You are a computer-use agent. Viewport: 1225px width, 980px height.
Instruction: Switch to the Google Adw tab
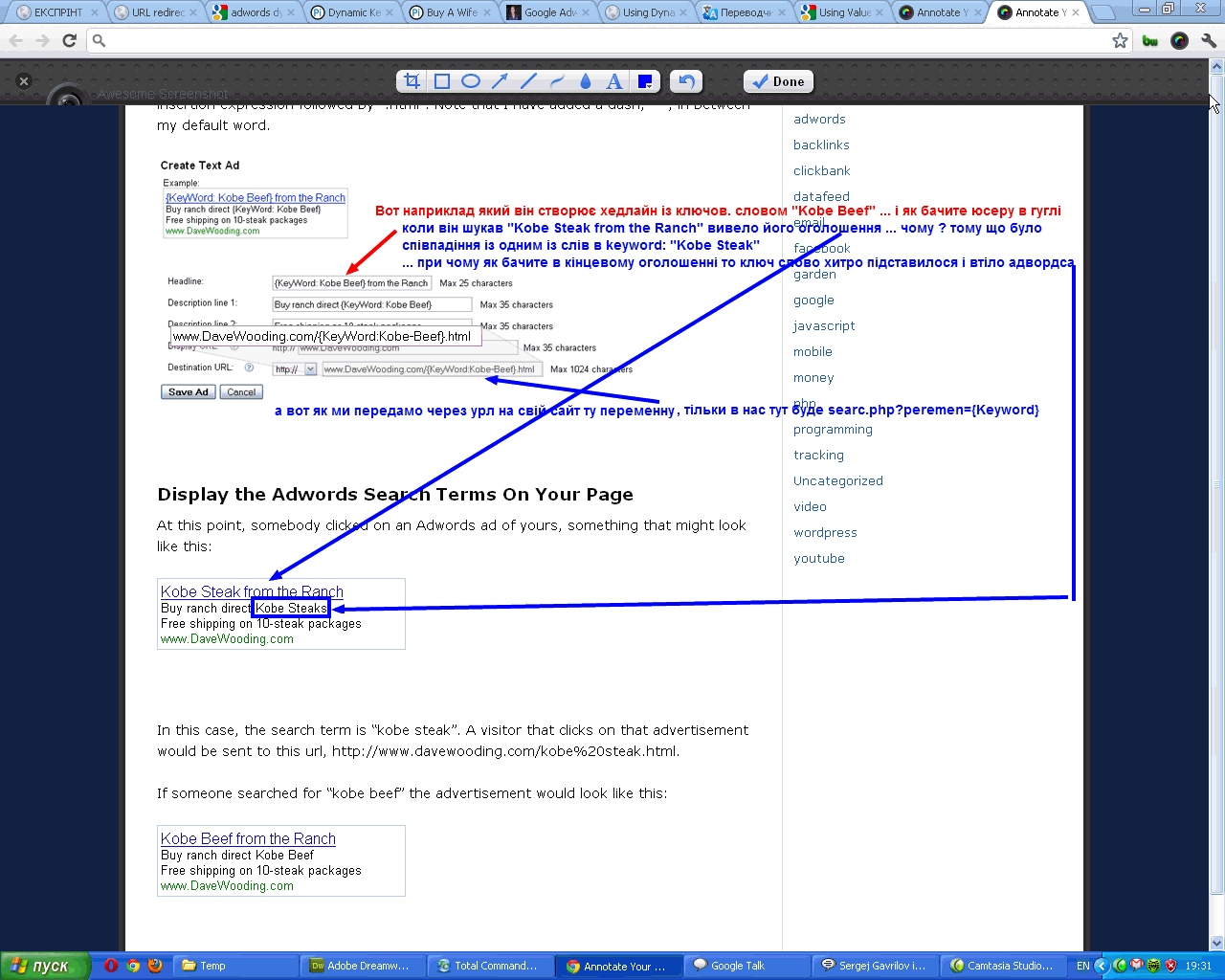coord(547,12)
